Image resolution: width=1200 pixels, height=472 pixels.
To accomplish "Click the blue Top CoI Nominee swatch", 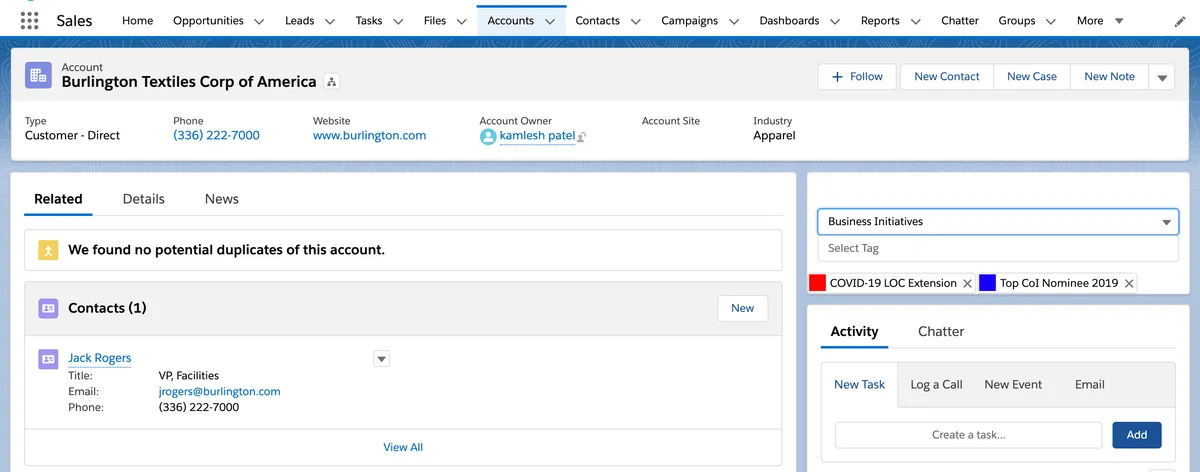I will point(987,283).
